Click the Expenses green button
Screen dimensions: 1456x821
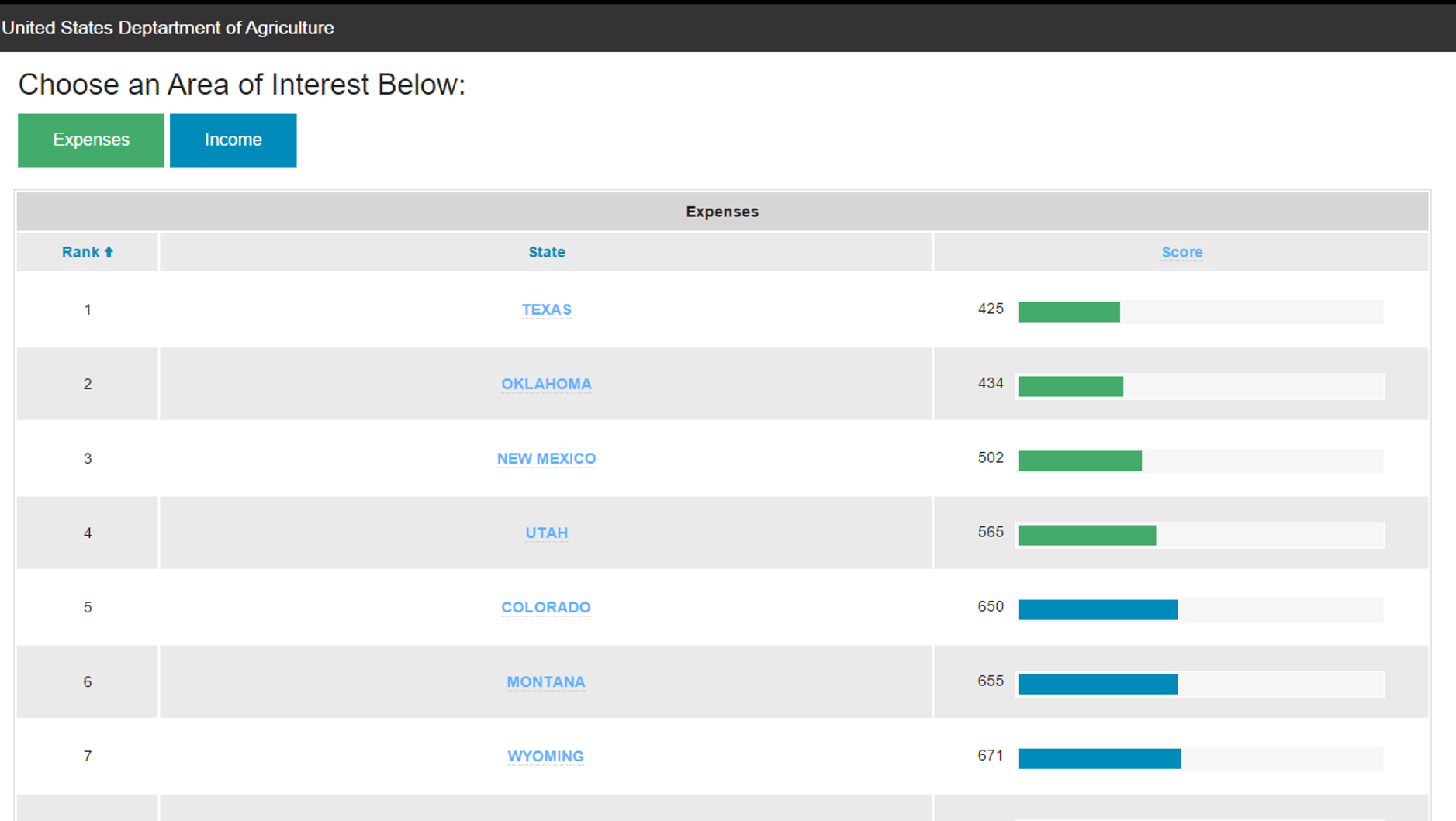point(91,140)
